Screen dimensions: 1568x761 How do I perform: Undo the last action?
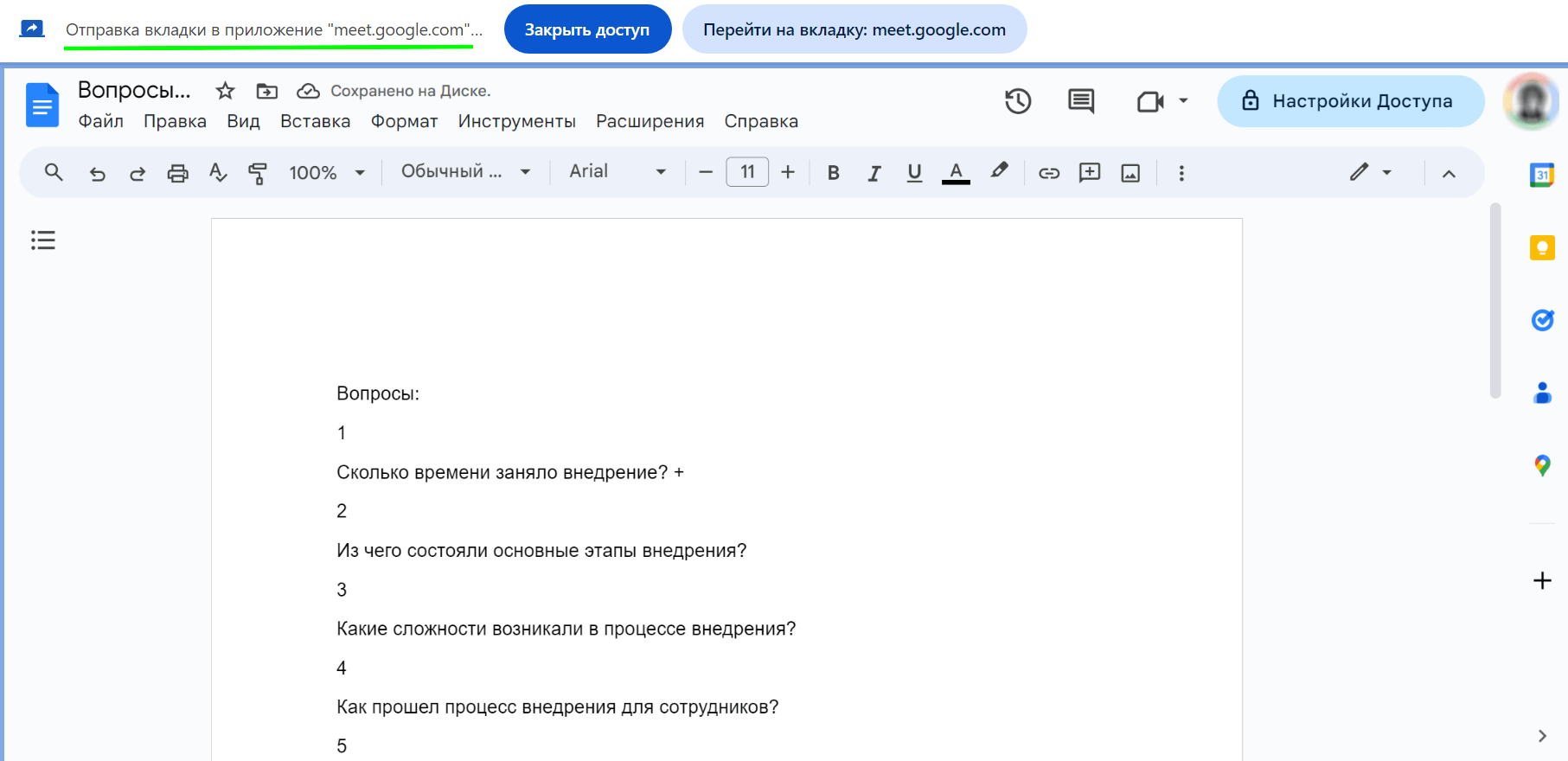(x=97, y=173)
